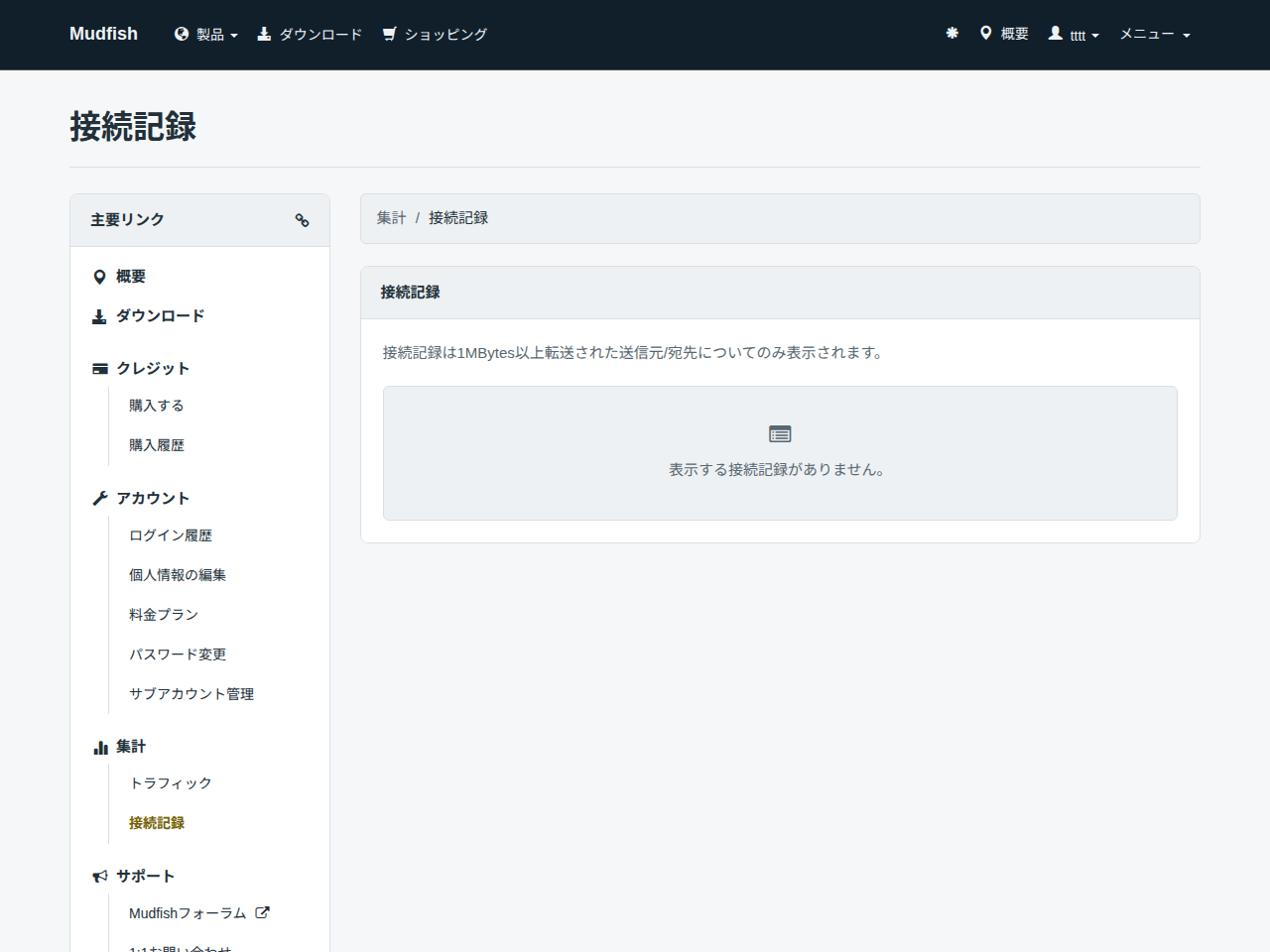Click the Mudfish brand logo
This screenshot has width=1270, height=952.
[x=103, y=34]
